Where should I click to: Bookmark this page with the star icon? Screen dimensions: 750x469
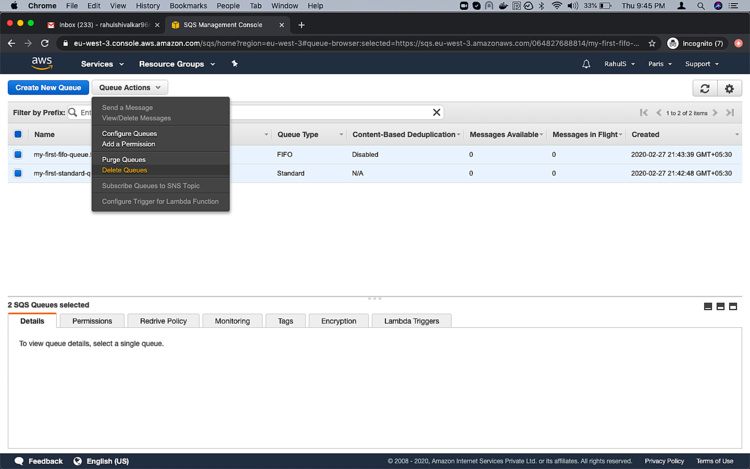pos(652,43)
